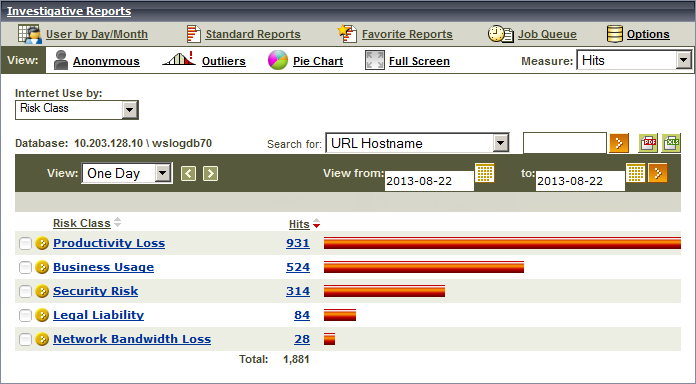Screen dimensions: 696x384
Task: Click drill-down icon beside Productivity Loss
Action: (x=42, y=243)
